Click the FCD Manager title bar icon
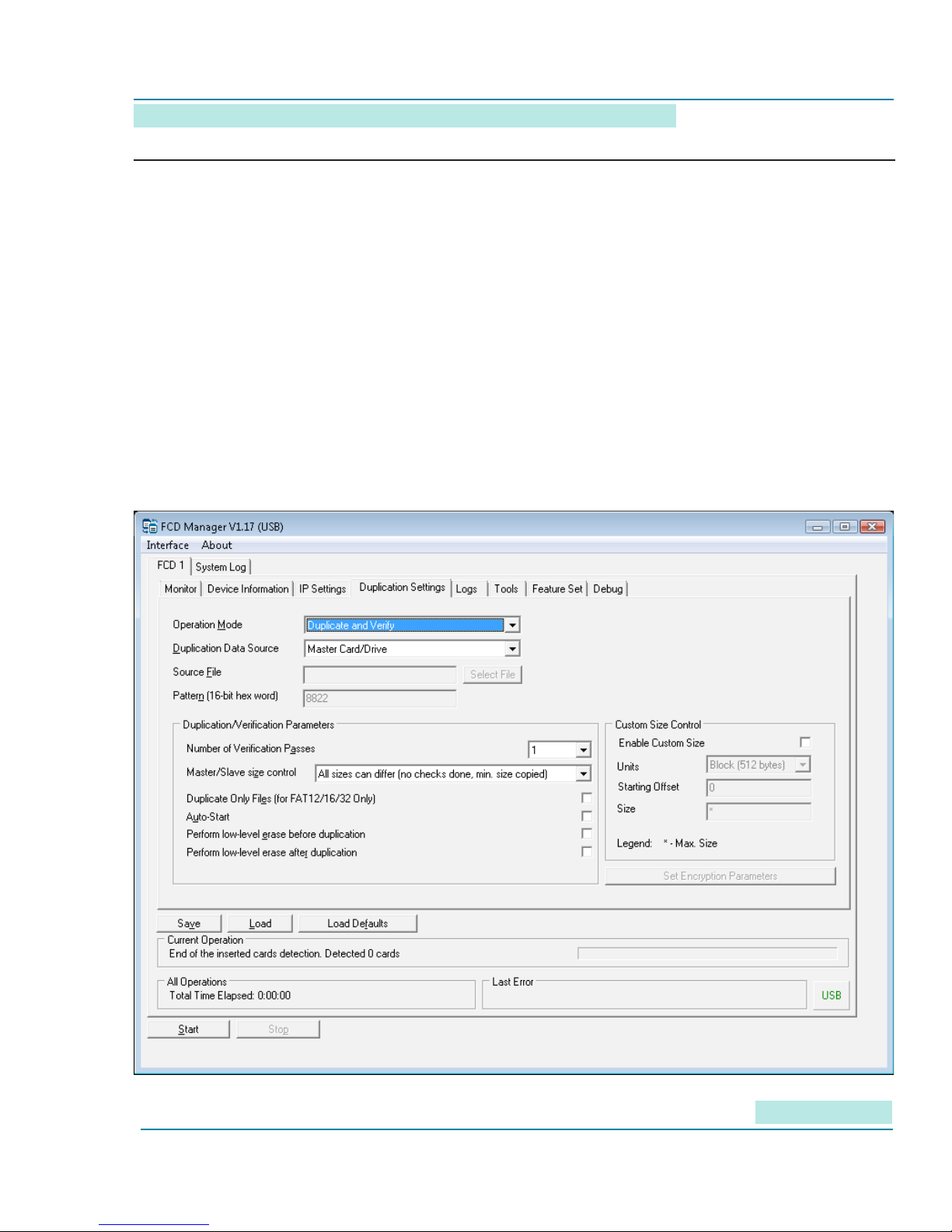Viewport: 952px width, 1232px height. pyautogui.click(x=150, y=526)
